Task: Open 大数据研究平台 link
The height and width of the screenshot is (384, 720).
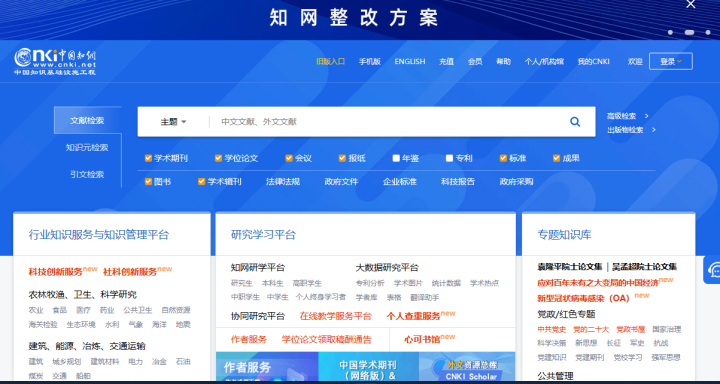Action: click(387, 267)
